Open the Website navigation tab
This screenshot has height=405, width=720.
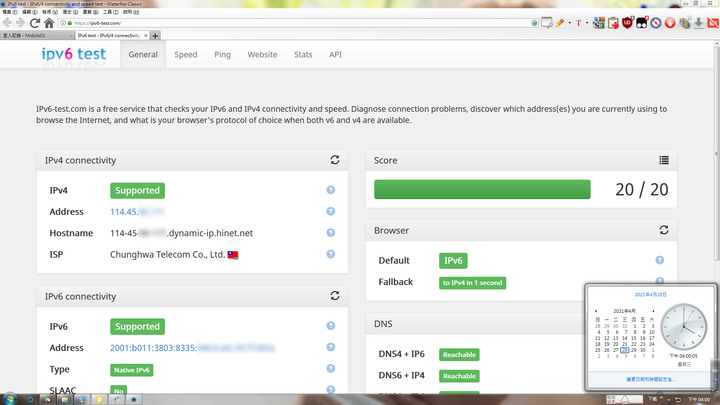[x=262, y=54]
